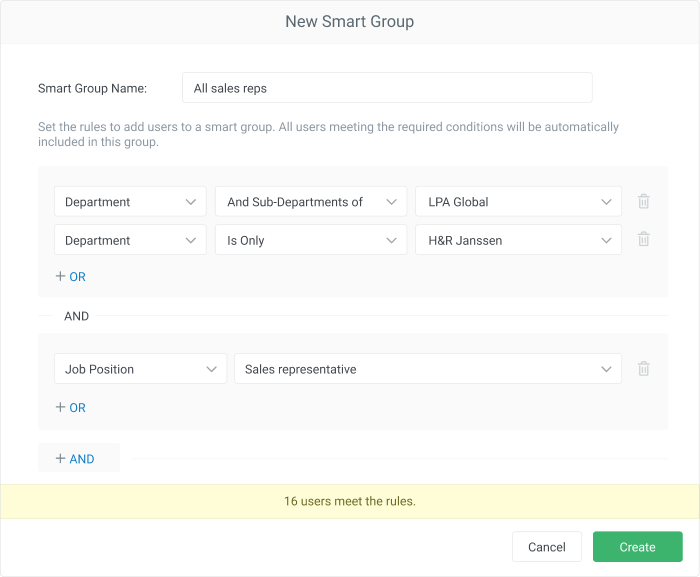Add OR condition under department rules

(71, 276)
